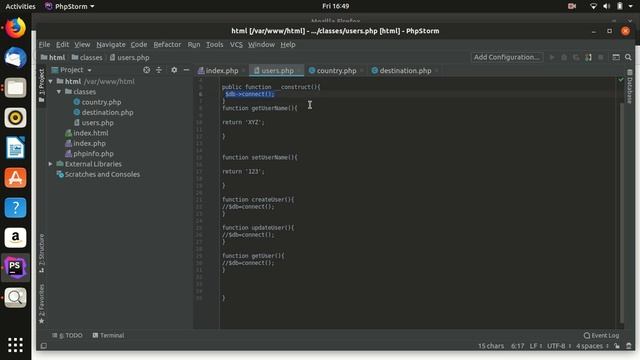Screen dimensions: 640x360
Task: Click read-only lock icon in status bar
Action: 617,346
